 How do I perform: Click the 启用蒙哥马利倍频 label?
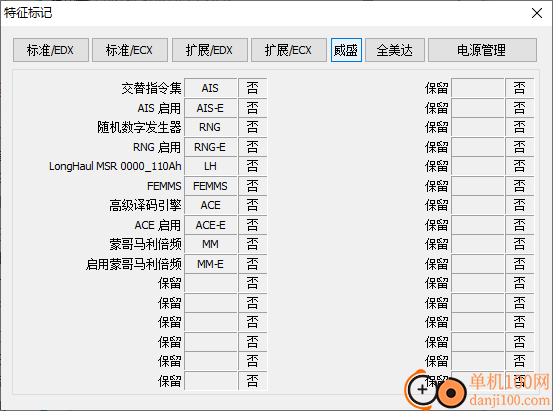[x=134, y=264]
